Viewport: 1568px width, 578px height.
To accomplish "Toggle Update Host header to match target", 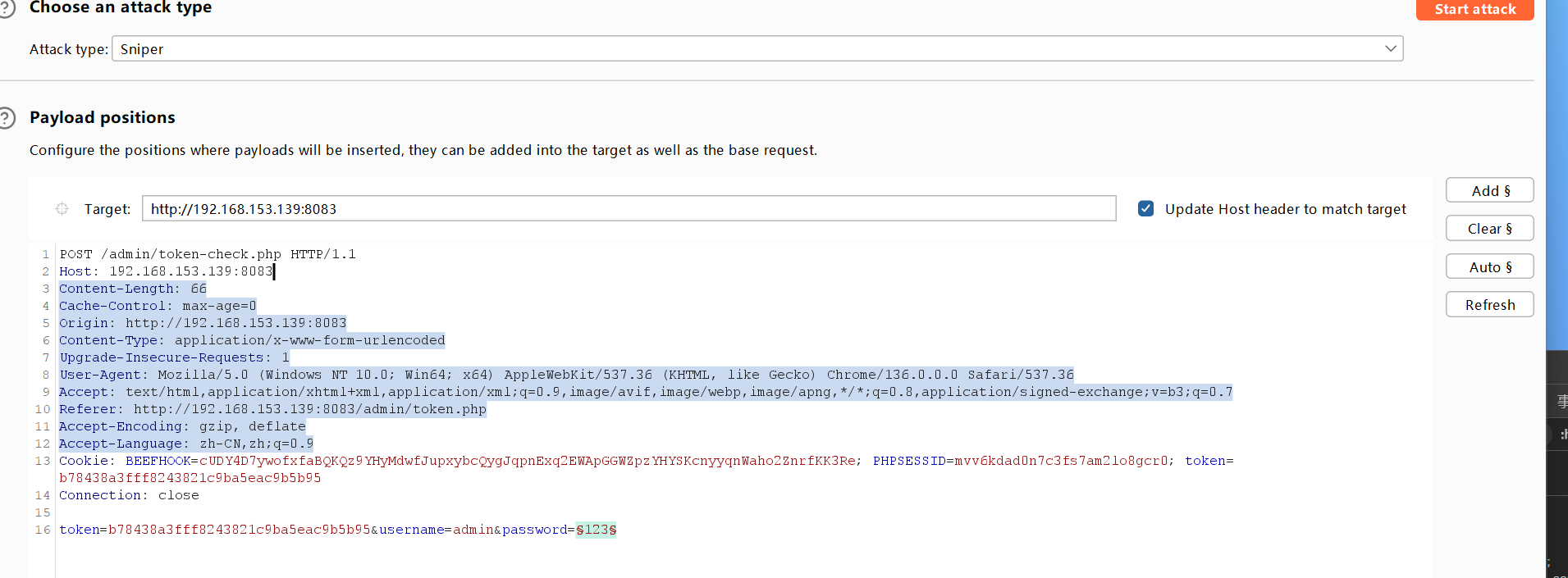I will pos(1146,208).
